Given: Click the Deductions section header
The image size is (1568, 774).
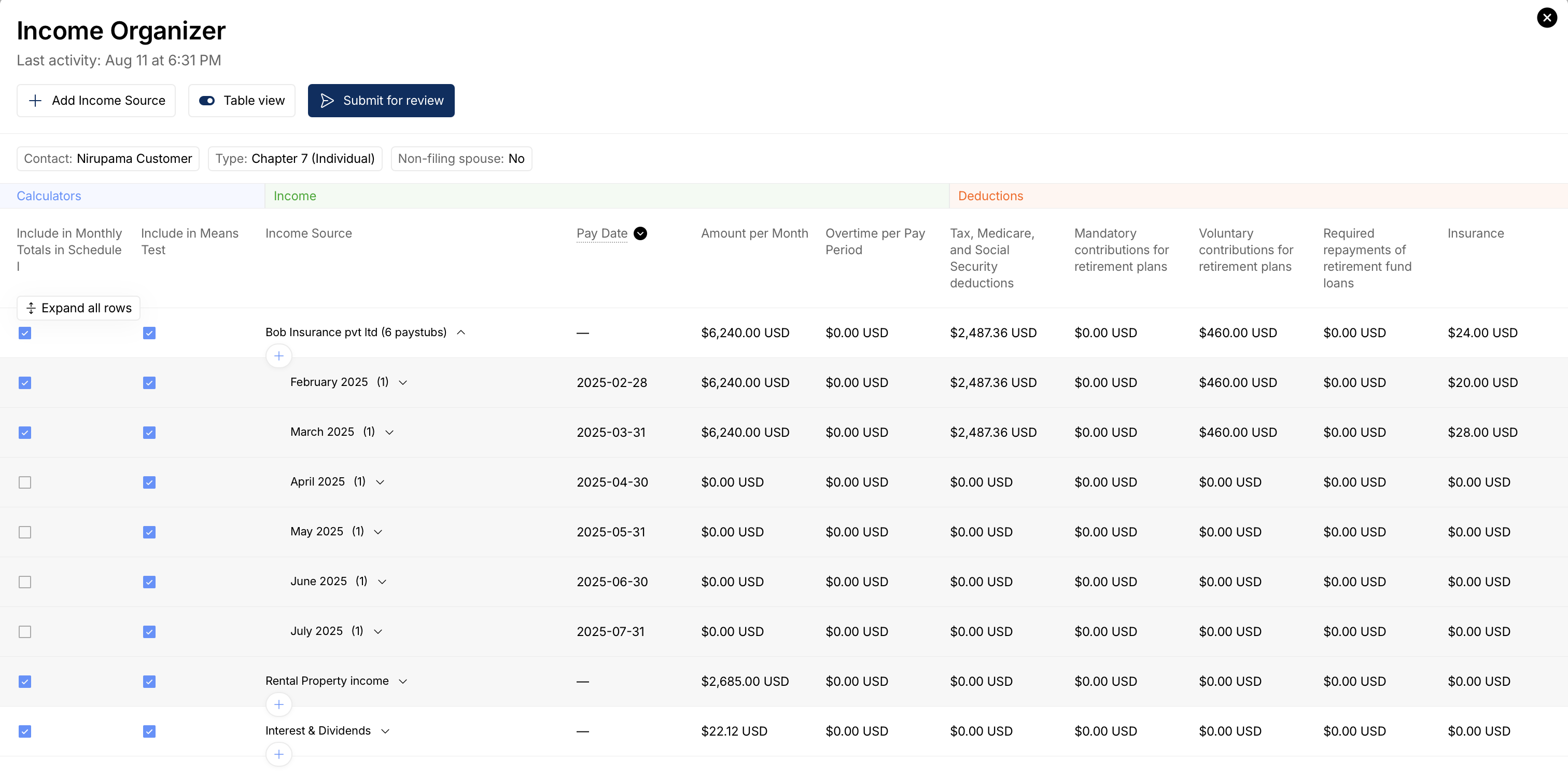Looking at the screenshot, I should [990, 196].
